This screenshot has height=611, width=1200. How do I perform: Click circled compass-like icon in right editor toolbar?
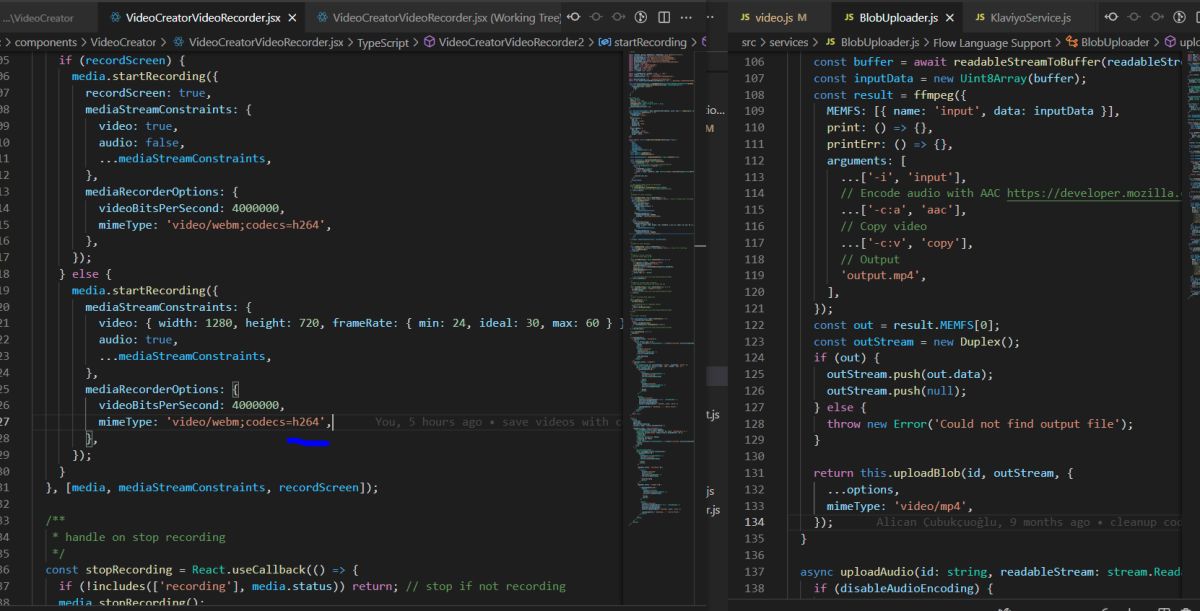click(x=1178, y=17)
